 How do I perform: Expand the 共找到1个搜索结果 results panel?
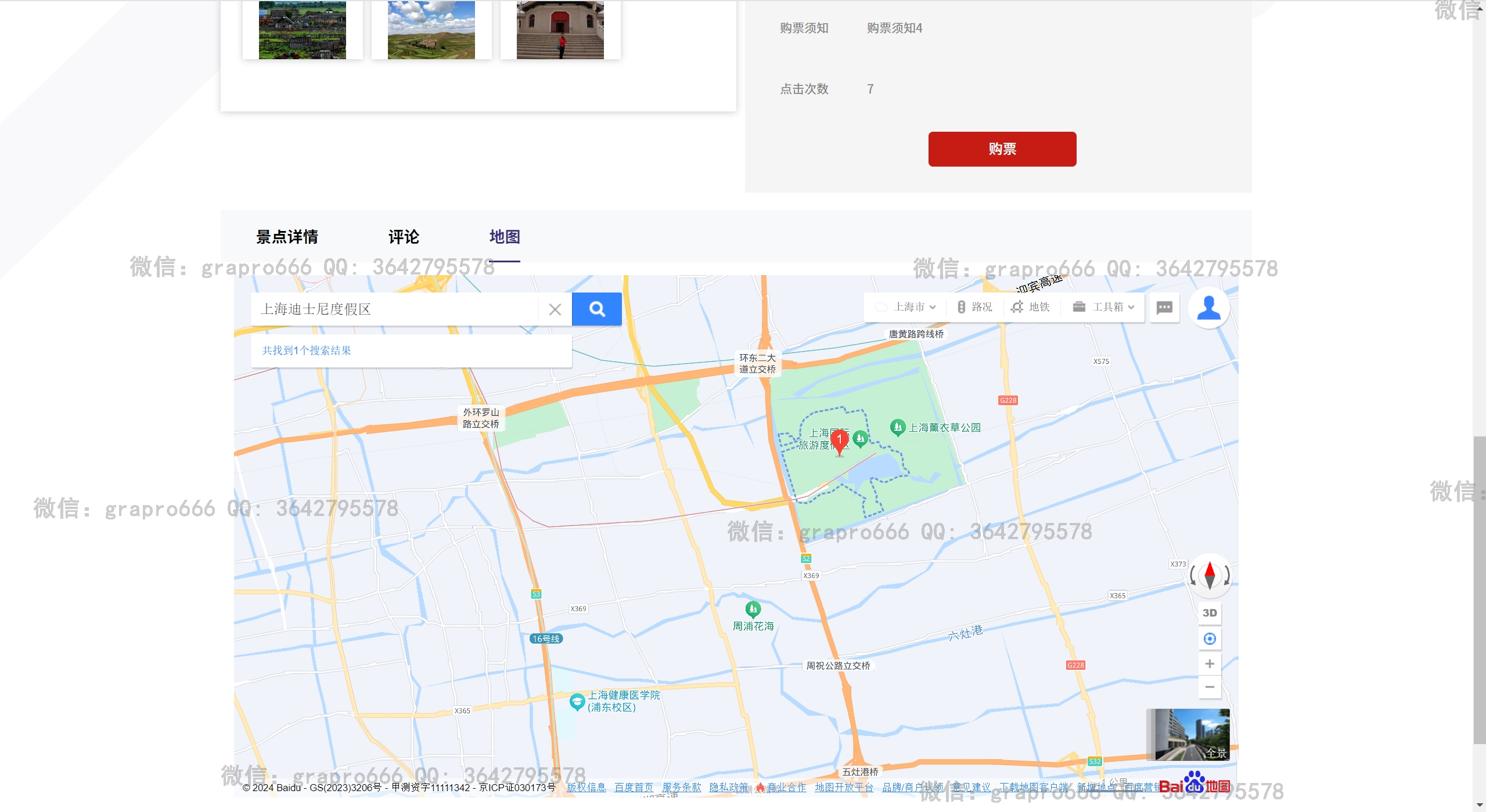tap(307, 351)
